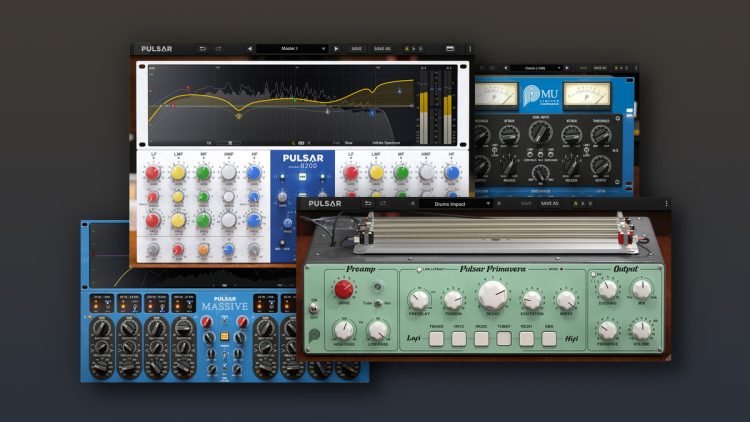
Task: Click the red LF gain knob, right channel
Action: tap(351, 172)
